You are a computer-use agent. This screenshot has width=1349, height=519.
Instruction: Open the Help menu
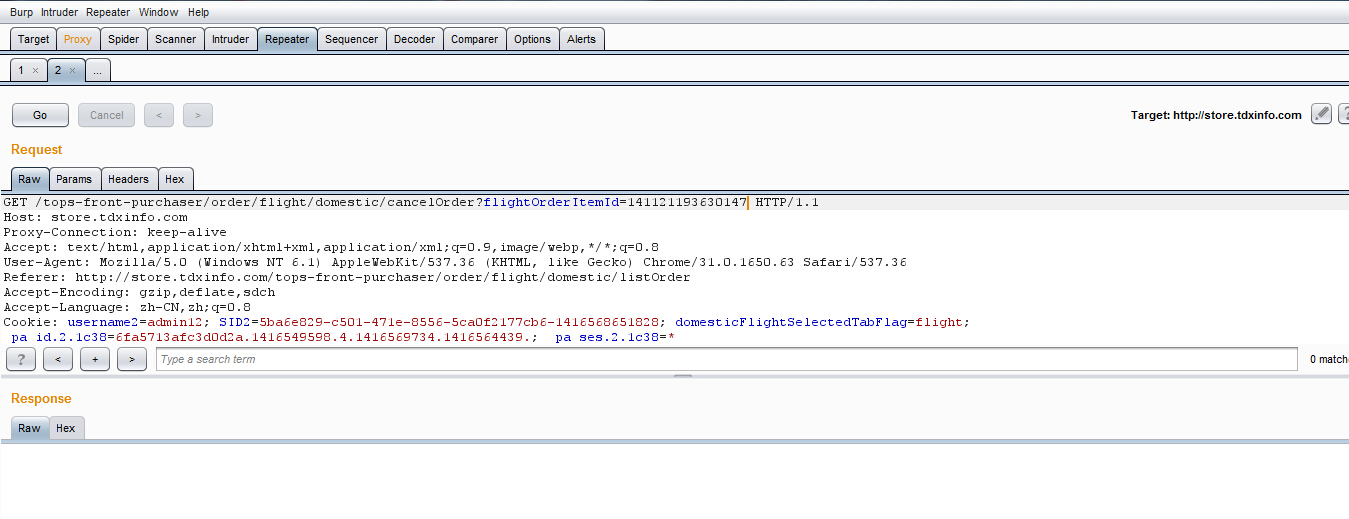tap(198, 12)
